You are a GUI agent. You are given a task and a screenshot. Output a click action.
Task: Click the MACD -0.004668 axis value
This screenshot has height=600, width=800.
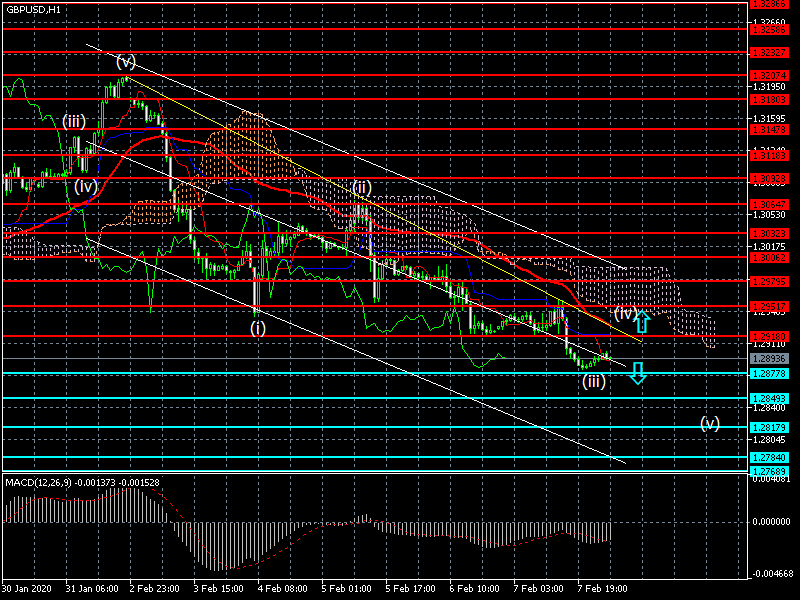coord(771,573)
